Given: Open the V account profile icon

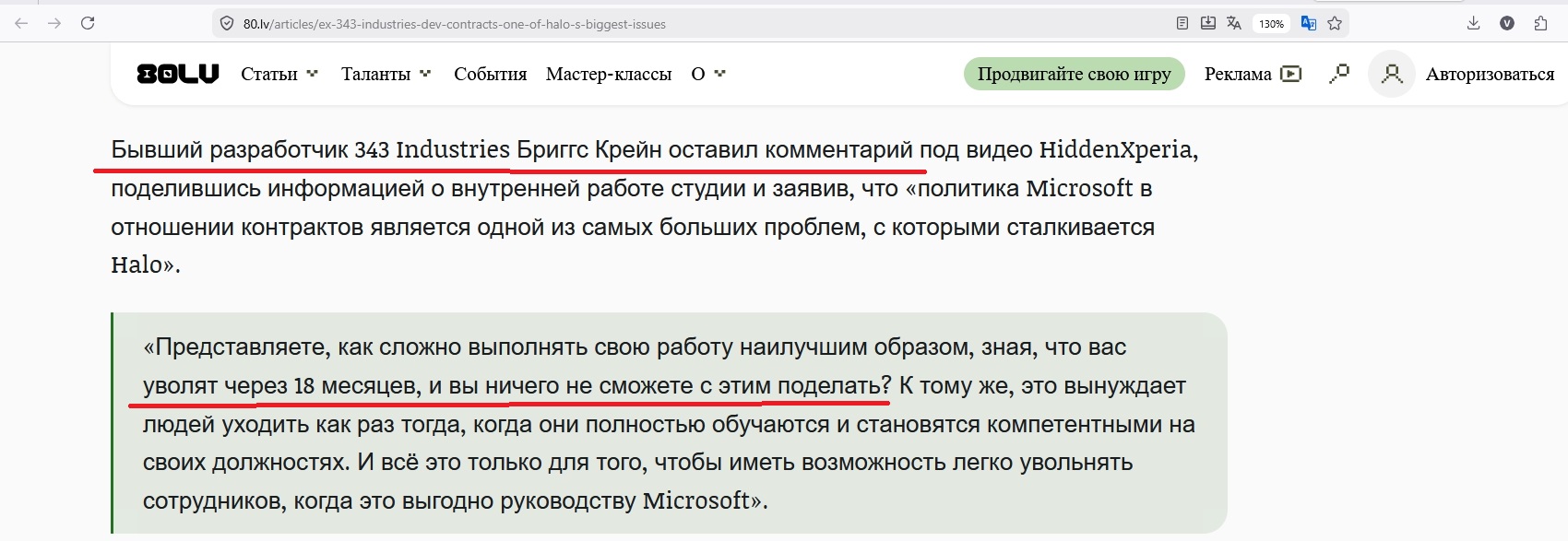Looking at the screenshot, I should (1507, 23).
